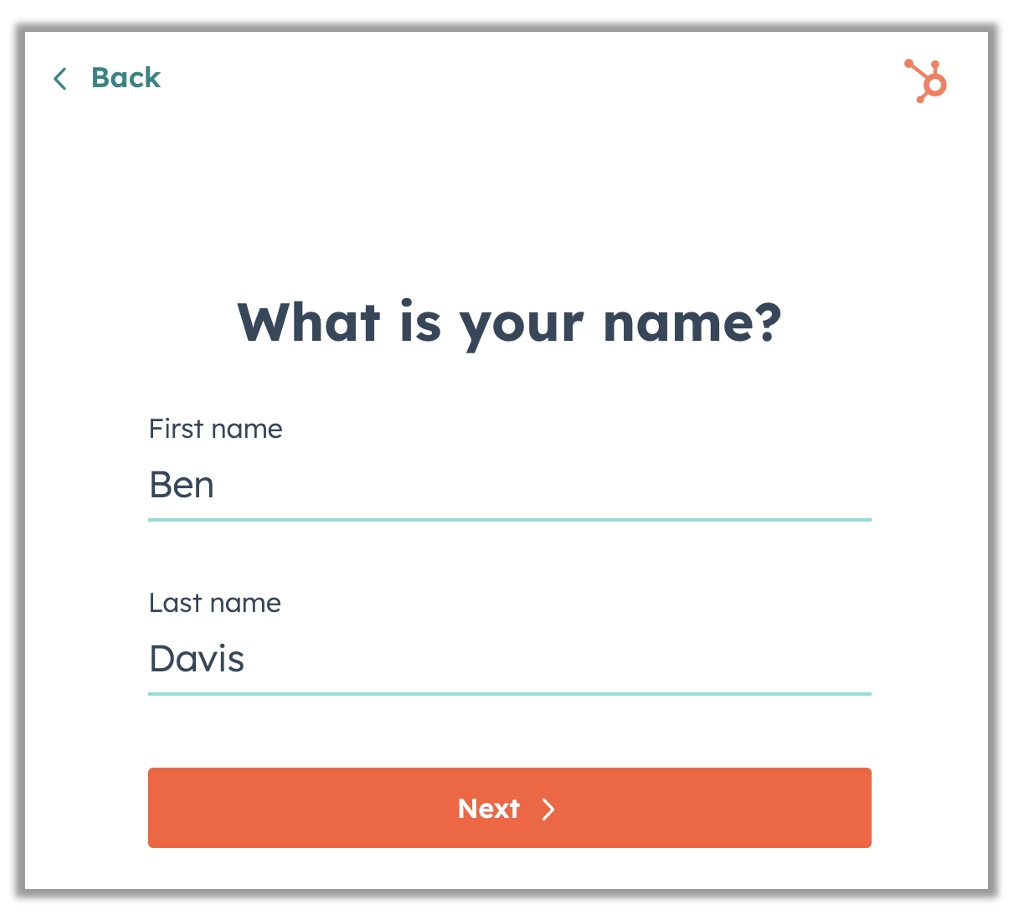The image size is (1022, 924).
Task: Focus the First name input field
Action: [x=510, y=486]
